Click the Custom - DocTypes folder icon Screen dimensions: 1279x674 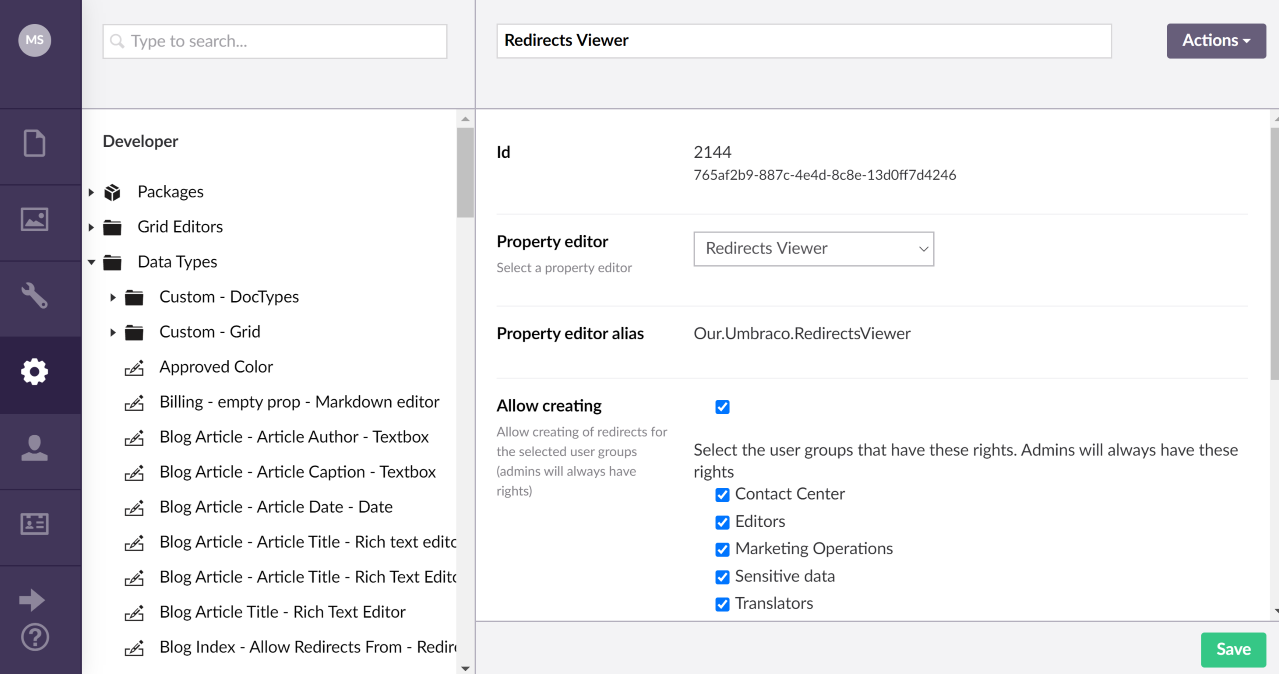[x=134, y=297]
